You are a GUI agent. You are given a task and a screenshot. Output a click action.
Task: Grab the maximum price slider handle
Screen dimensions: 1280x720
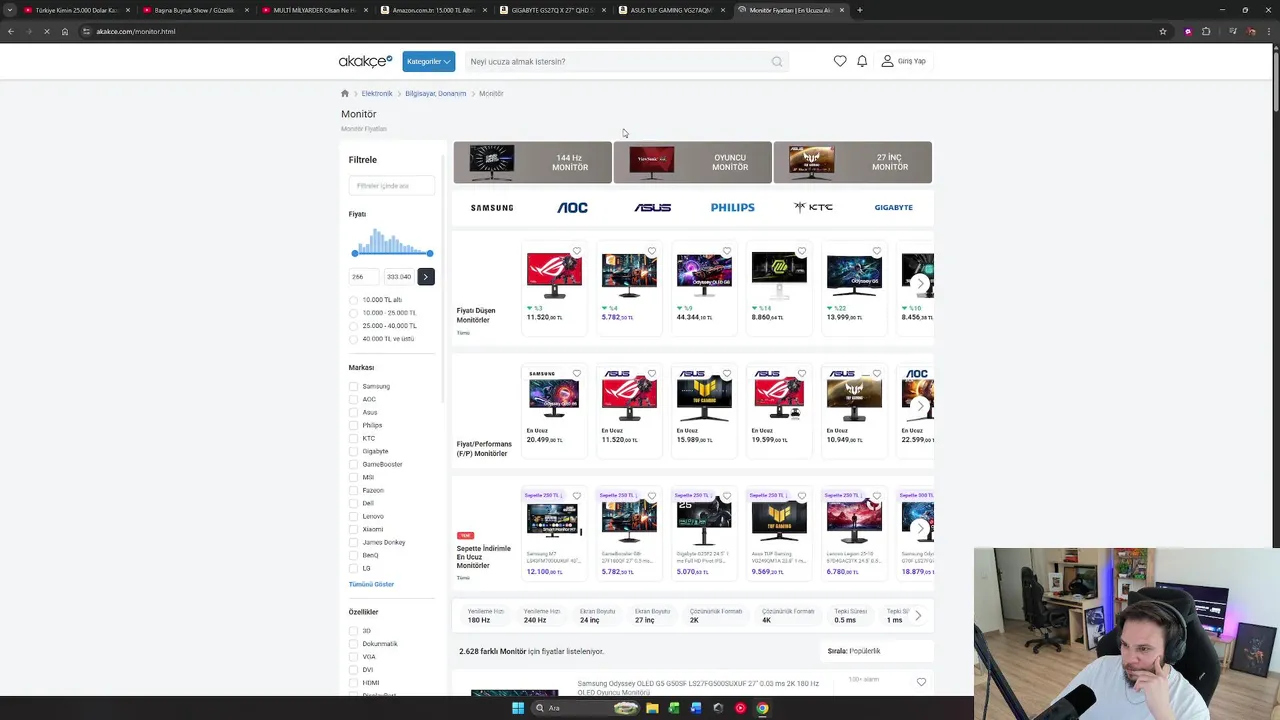[x=430, y=253]
